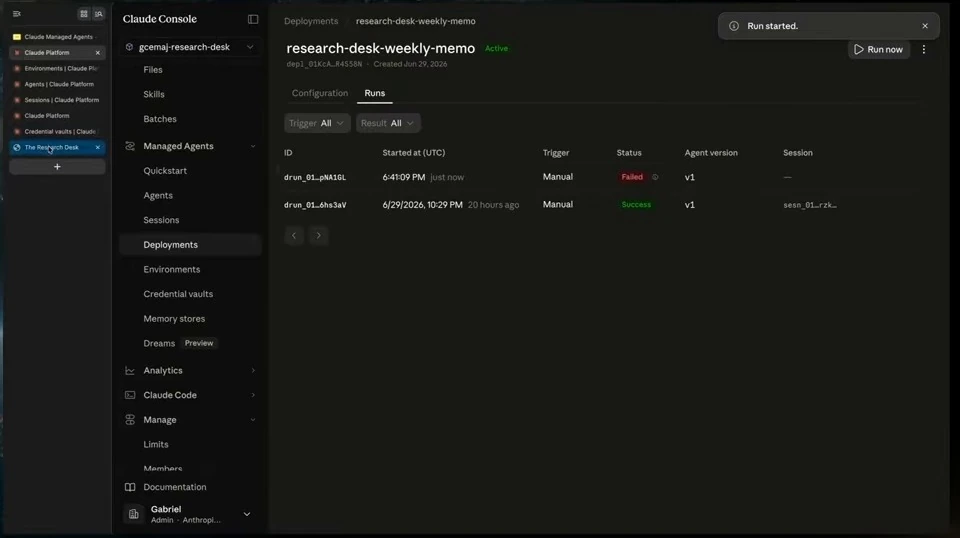Switch to the Configuration tab
The image size is (960, 538).
320,93
